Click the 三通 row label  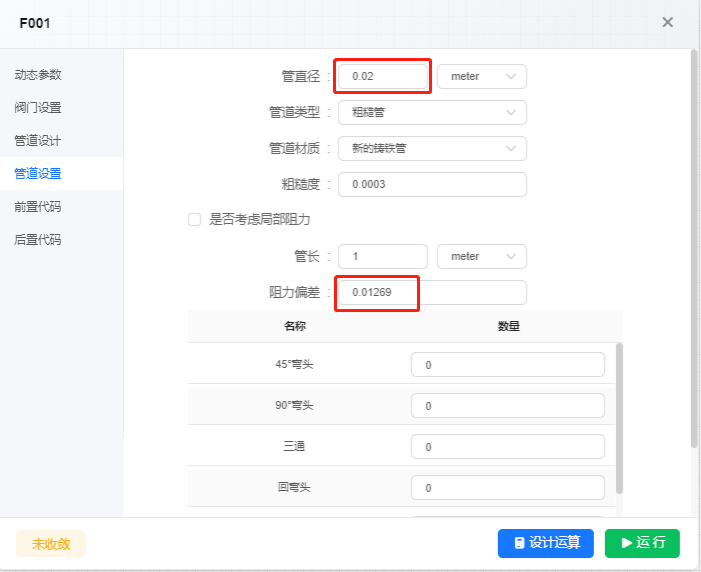tap(294, 446)
